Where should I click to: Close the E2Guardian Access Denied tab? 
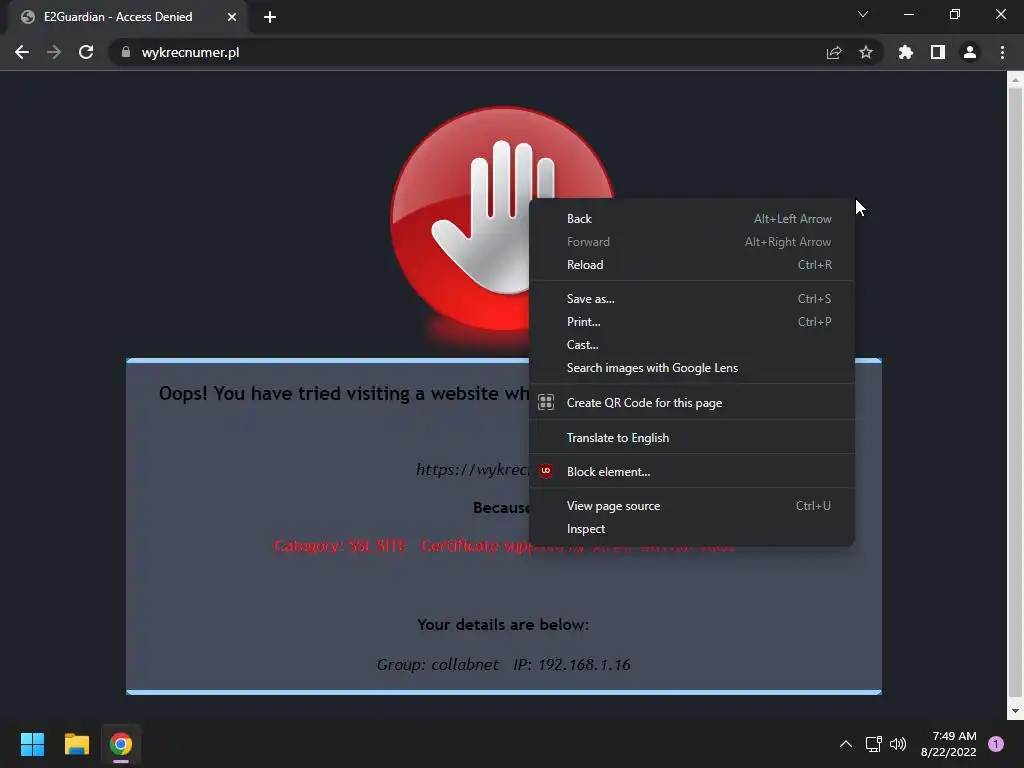[232, 17]
